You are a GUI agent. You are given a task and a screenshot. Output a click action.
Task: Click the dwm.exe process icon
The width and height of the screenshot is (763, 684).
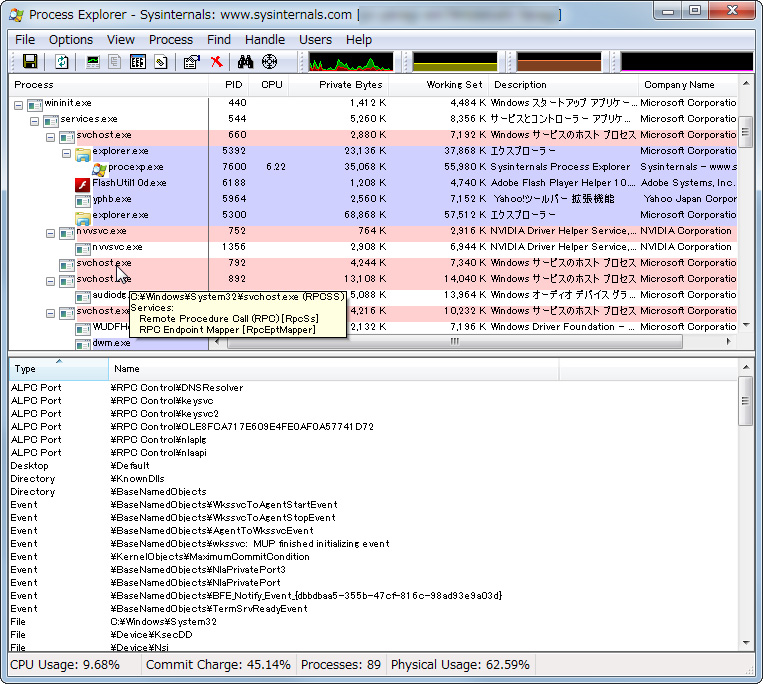tap(83, 344)
